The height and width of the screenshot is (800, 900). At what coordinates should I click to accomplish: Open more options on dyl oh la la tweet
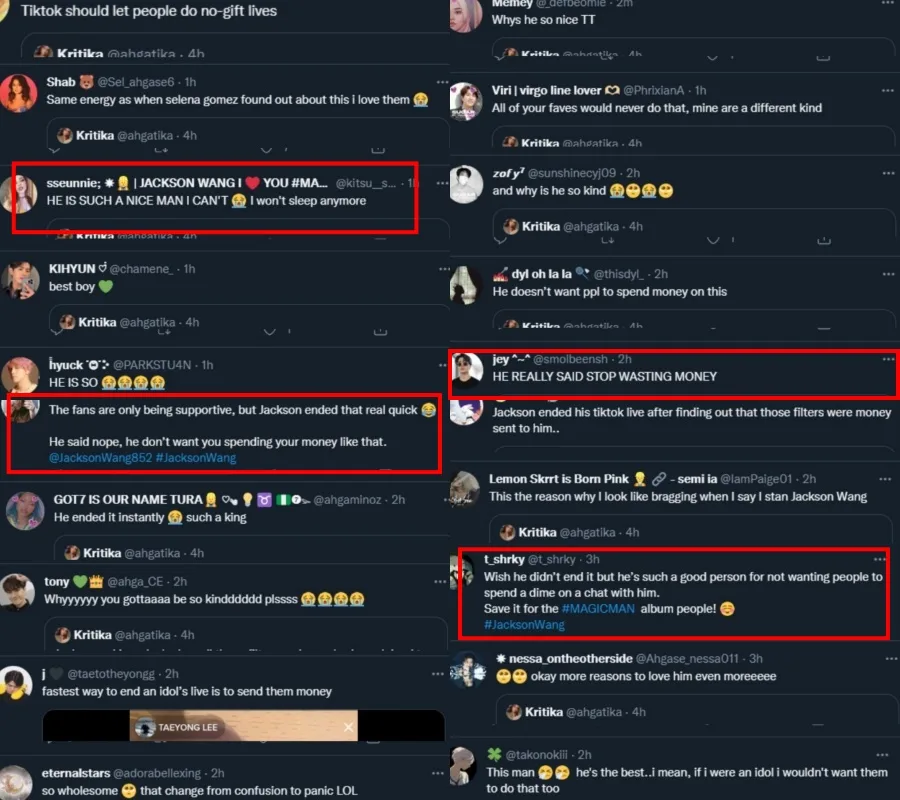pyautogui.click(x=888, y=274)
